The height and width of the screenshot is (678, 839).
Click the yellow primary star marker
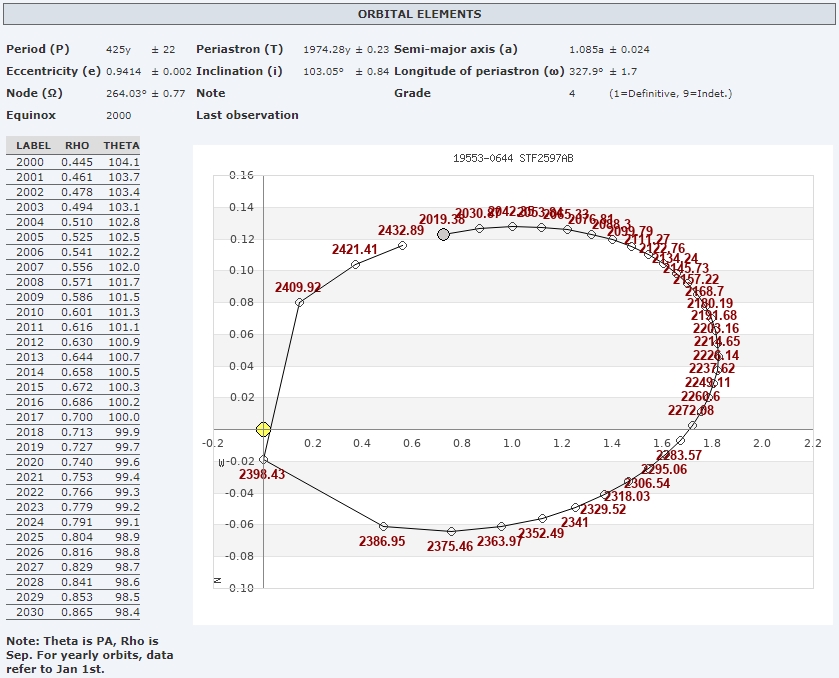[x=263, y=429]
